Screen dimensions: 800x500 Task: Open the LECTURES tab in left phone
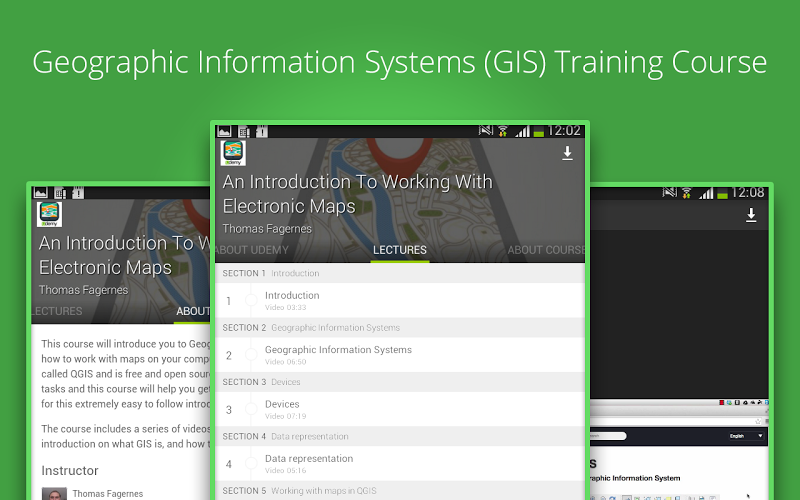[x=57, y=311]
